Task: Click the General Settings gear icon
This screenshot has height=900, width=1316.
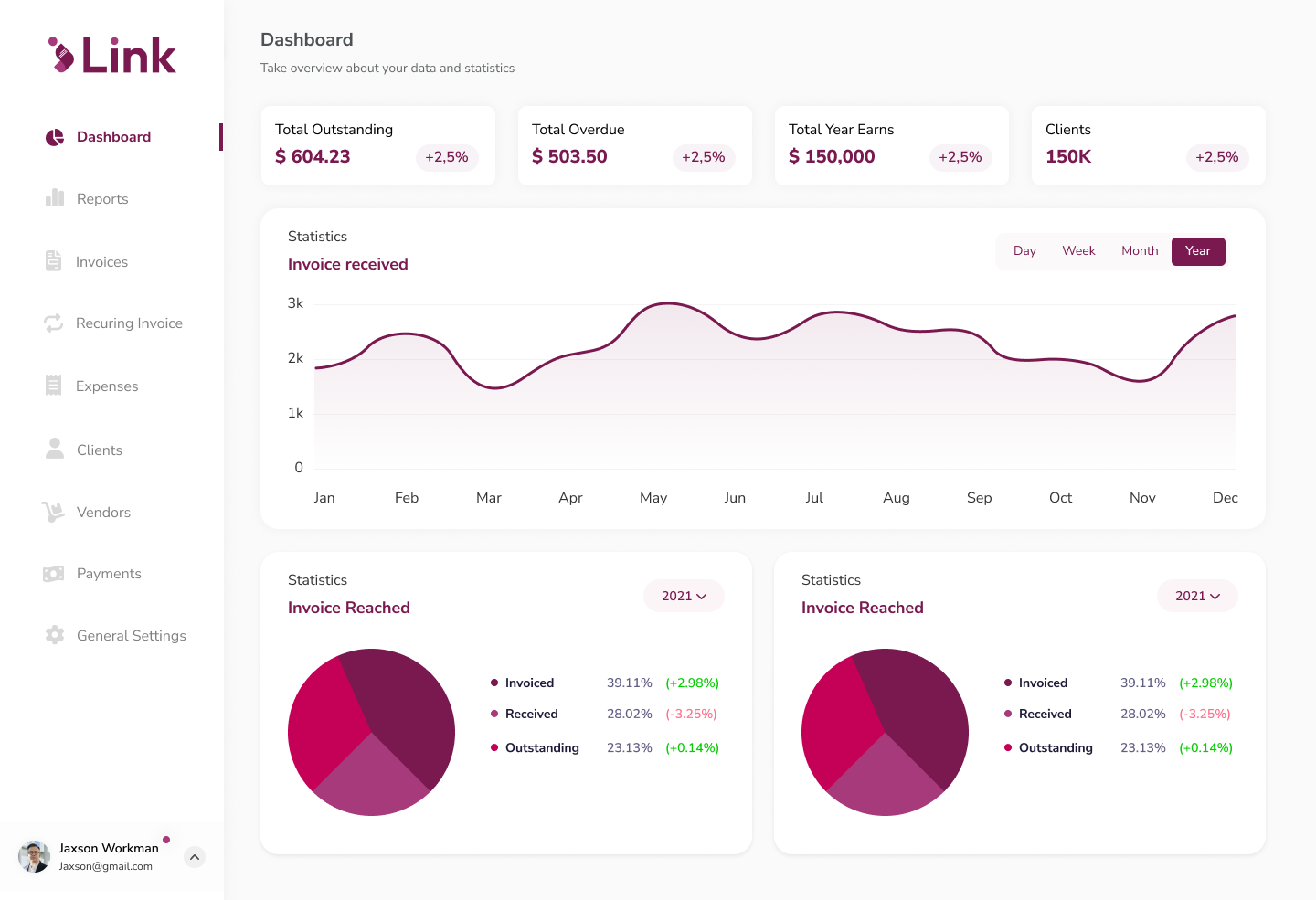Action: [x=55, y=635]
